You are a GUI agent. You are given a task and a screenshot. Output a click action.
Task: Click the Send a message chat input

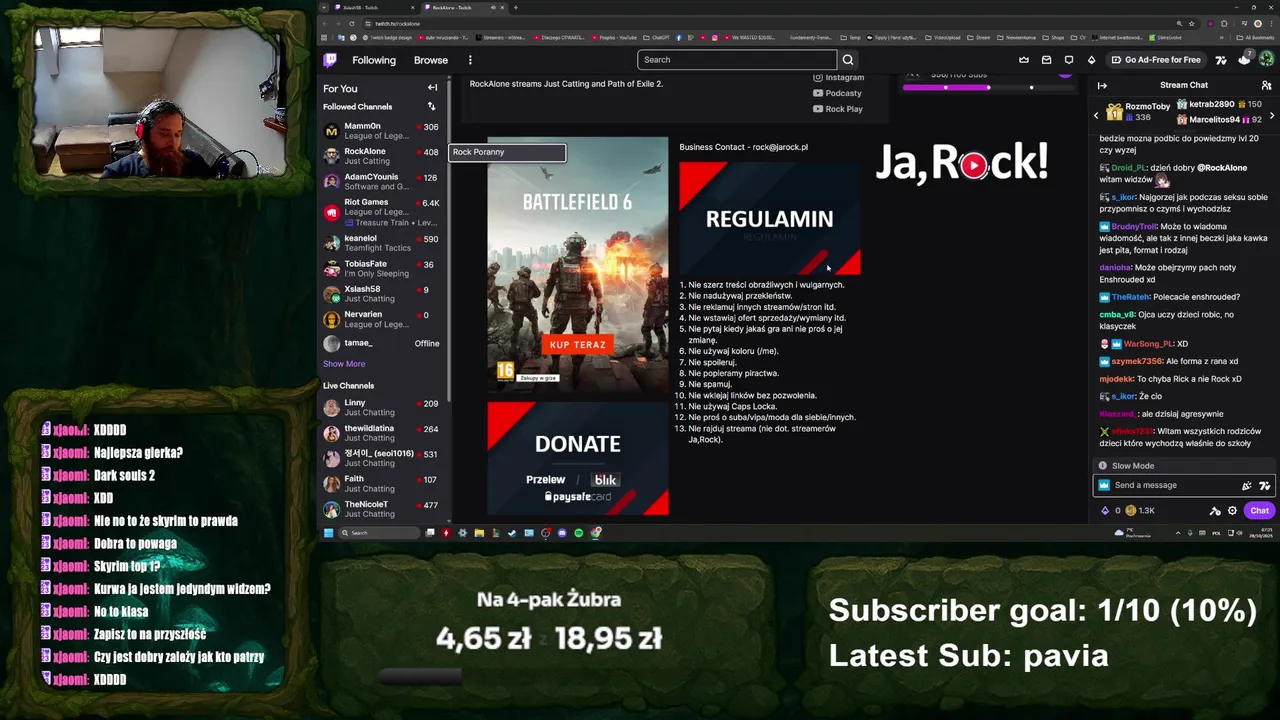pyautogui.click(x=1185, y=485)
